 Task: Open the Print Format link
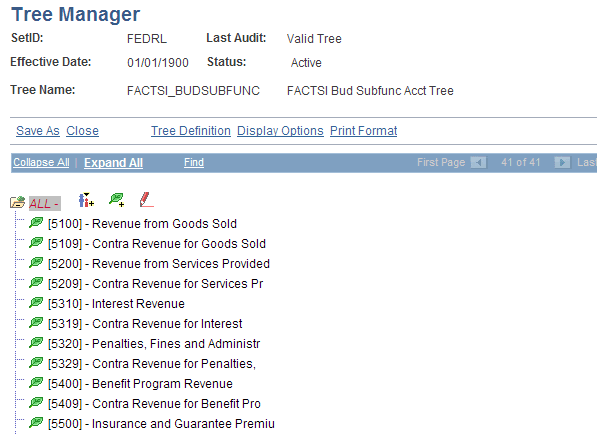(x=364, y=131)
